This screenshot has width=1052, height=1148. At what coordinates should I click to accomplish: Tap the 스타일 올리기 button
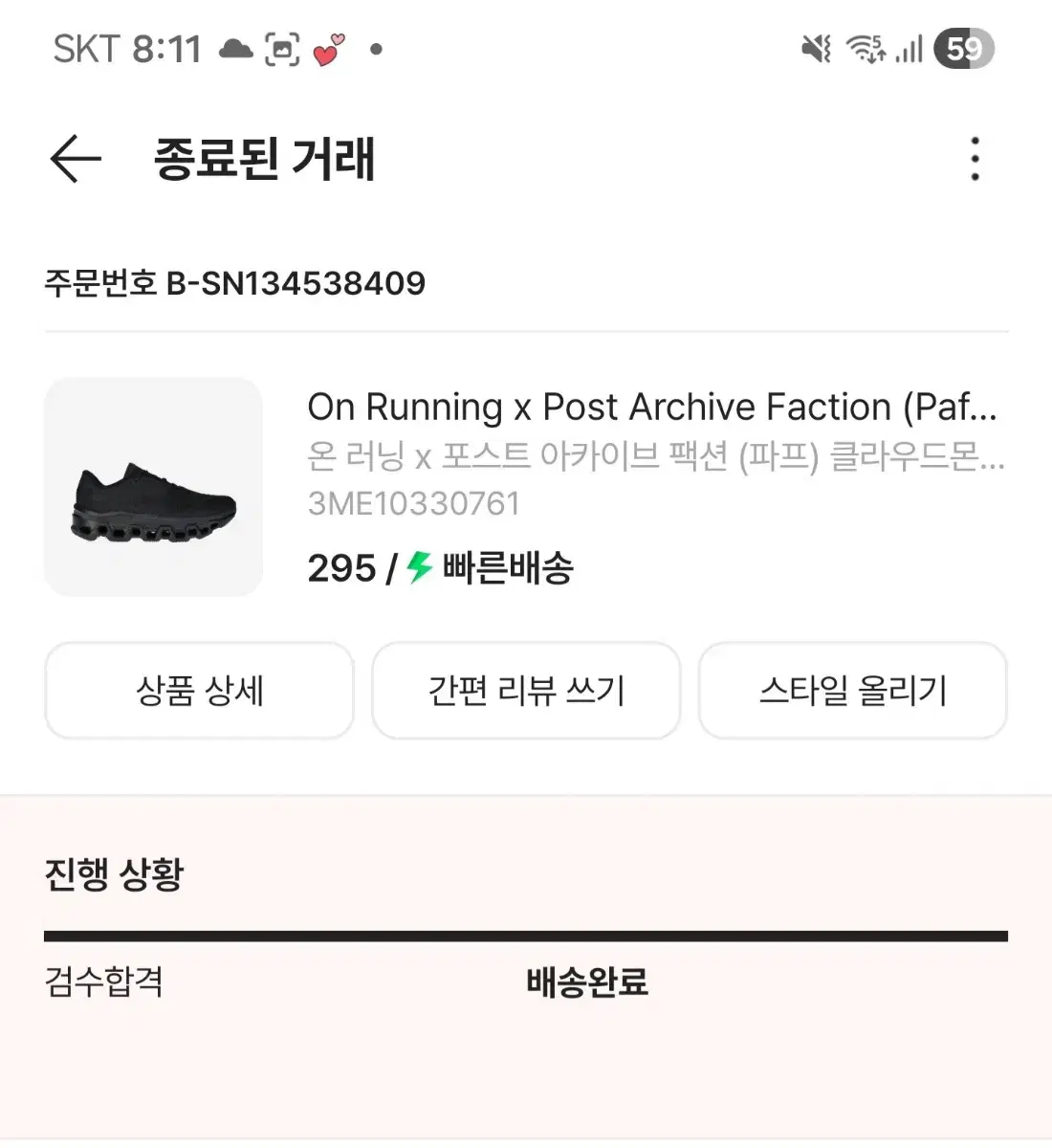(x=852, y=691)
